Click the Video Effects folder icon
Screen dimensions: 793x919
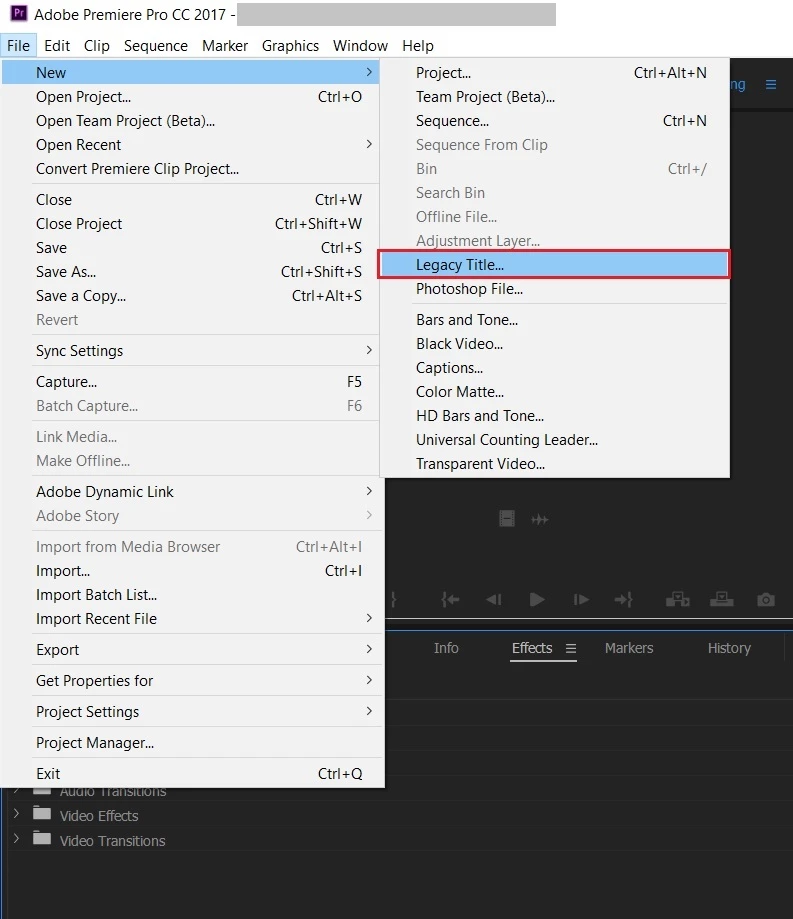42,813
